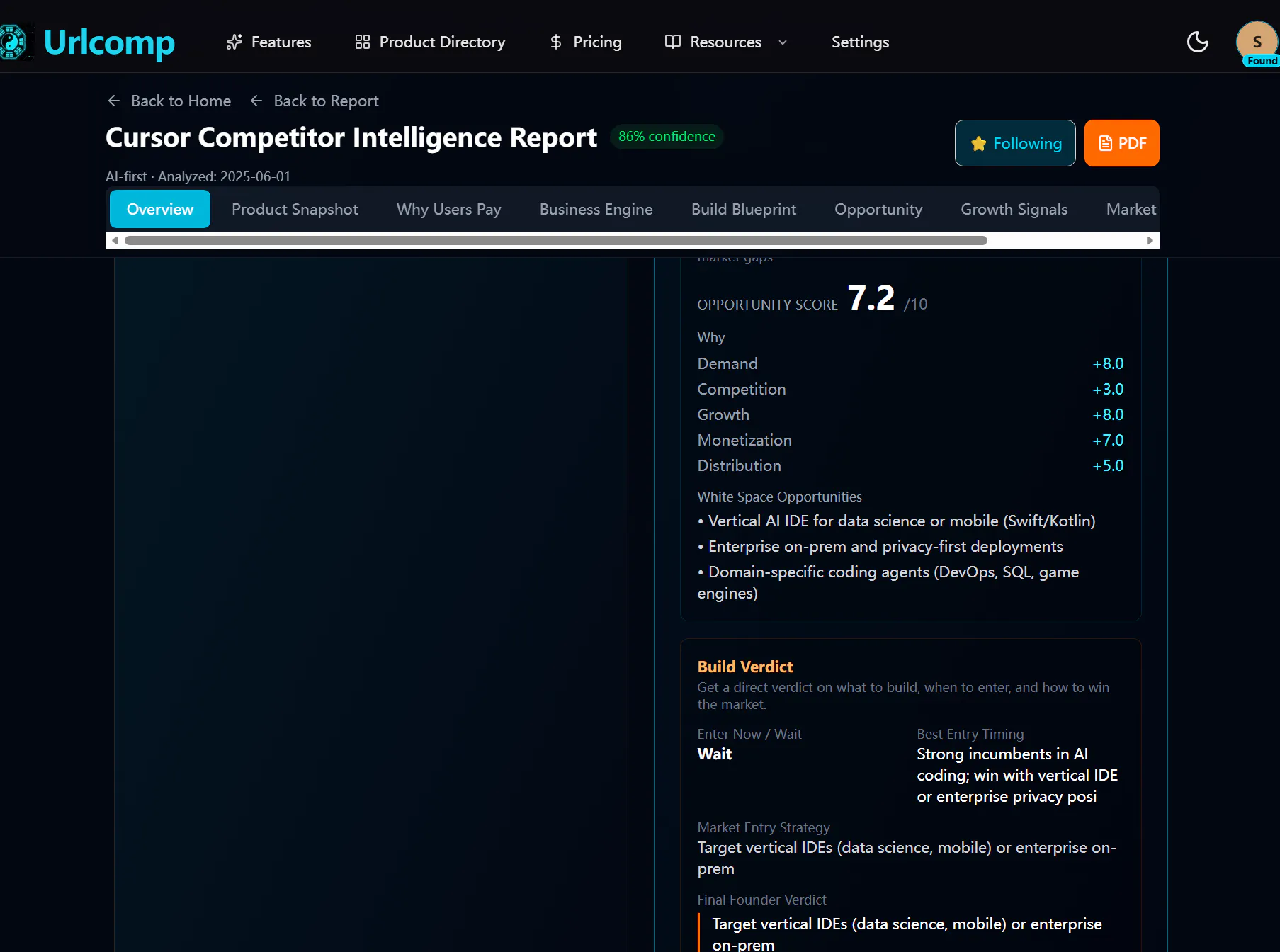Open the Features menu item

[268, 42]
